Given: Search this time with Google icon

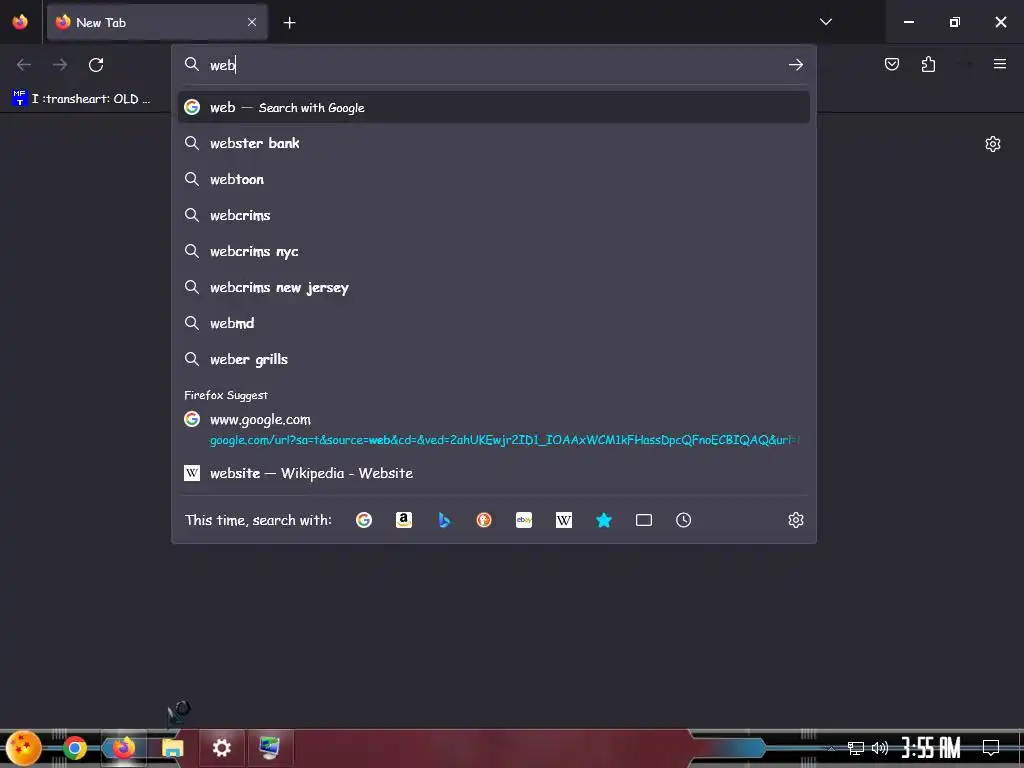Looking at the screenshot, I should point(364,520).
